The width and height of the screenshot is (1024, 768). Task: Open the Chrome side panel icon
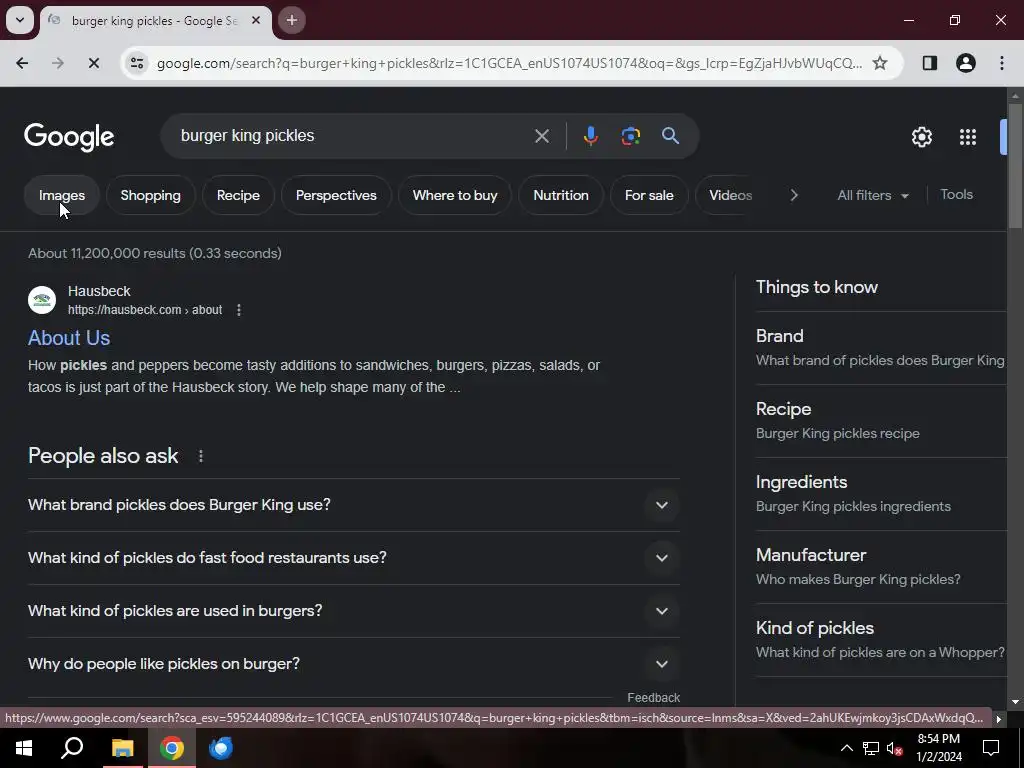929,63
